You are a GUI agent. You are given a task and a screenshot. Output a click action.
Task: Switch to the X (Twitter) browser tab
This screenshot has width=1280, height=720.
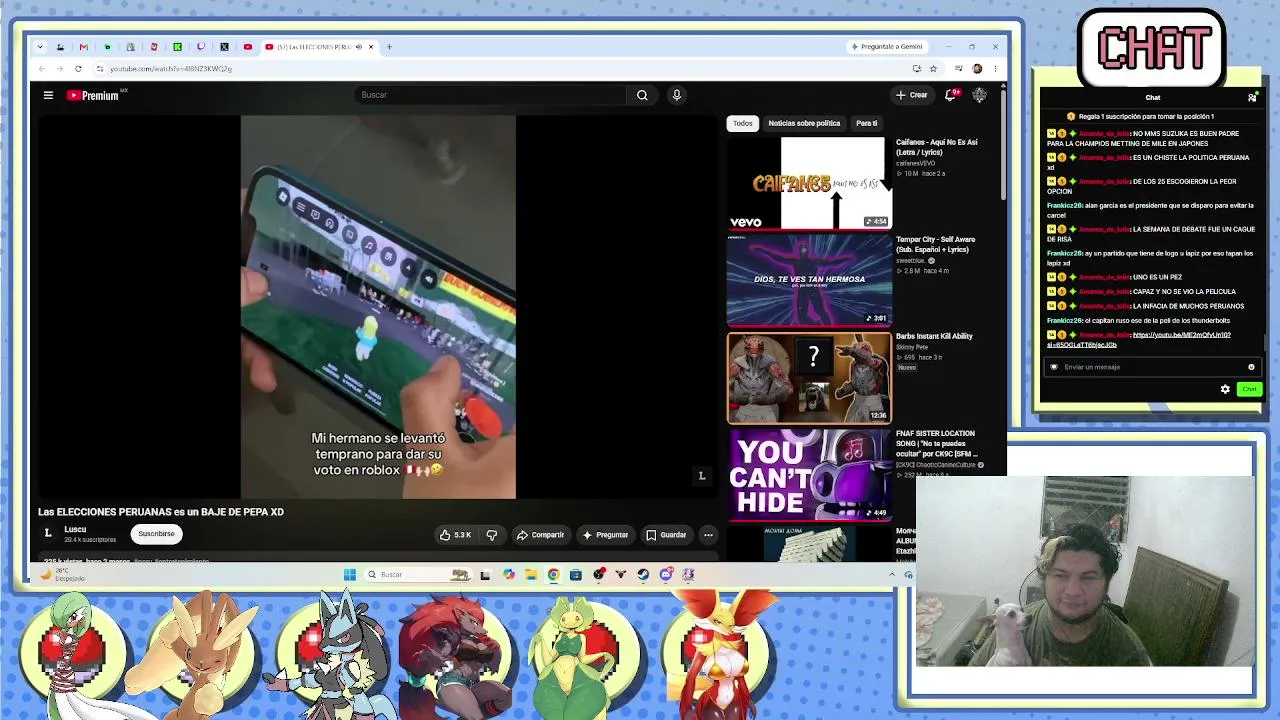pos(224,47)
